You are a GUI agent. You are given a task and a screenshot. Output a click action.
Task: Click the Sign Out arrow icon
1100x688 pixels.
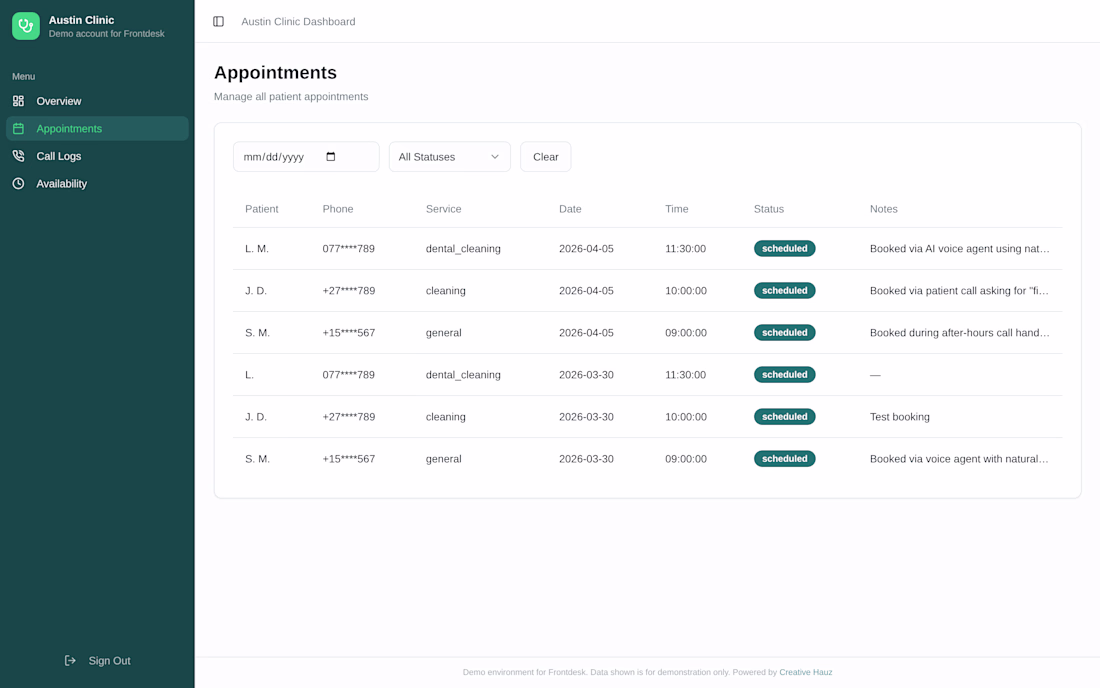(70, 661)
